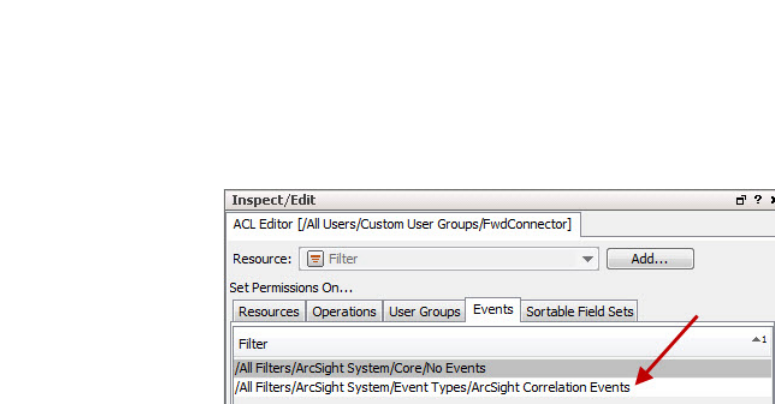Switch to the Operations tab
Image resolution: width=775 pixels, height=404 pixels.
[344, 312]
